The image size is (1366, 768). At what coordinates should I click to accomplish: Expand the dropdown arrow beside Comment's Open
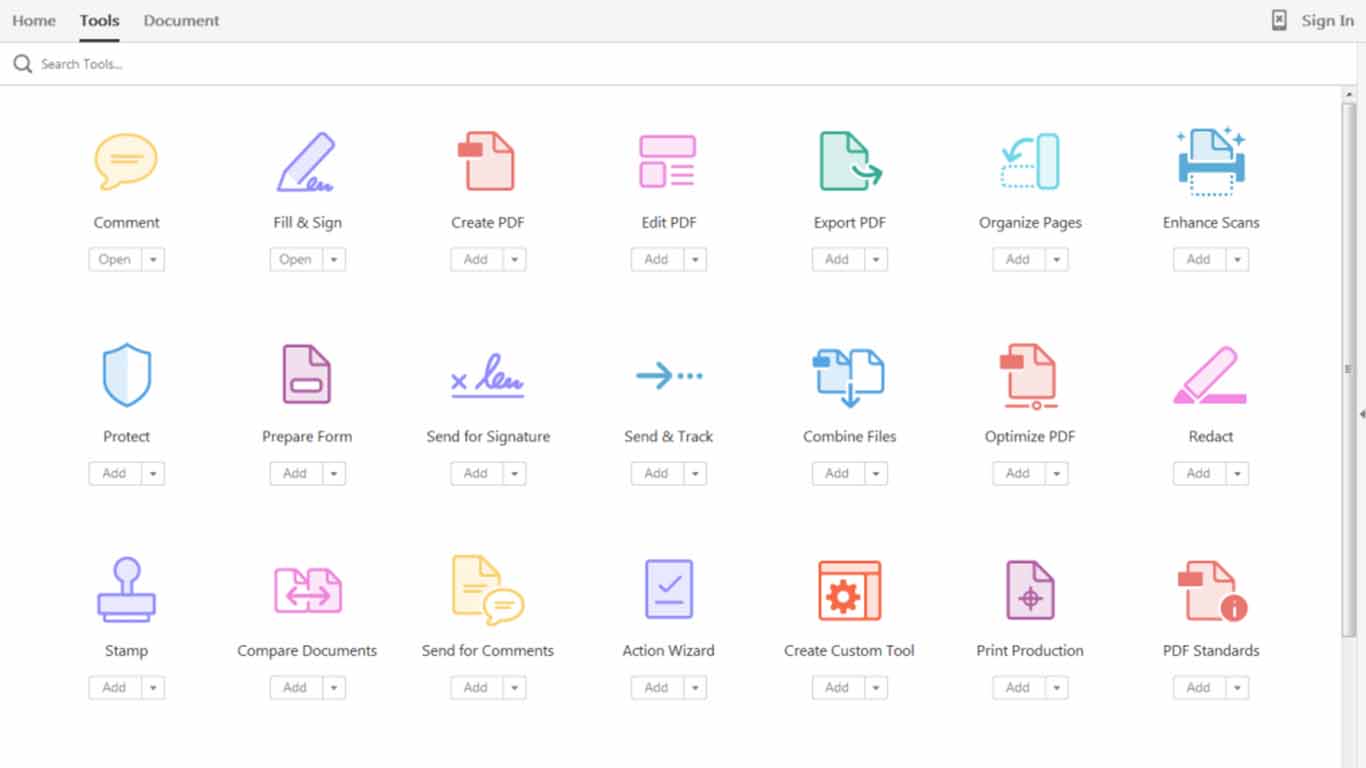click(x=153, y=260)
